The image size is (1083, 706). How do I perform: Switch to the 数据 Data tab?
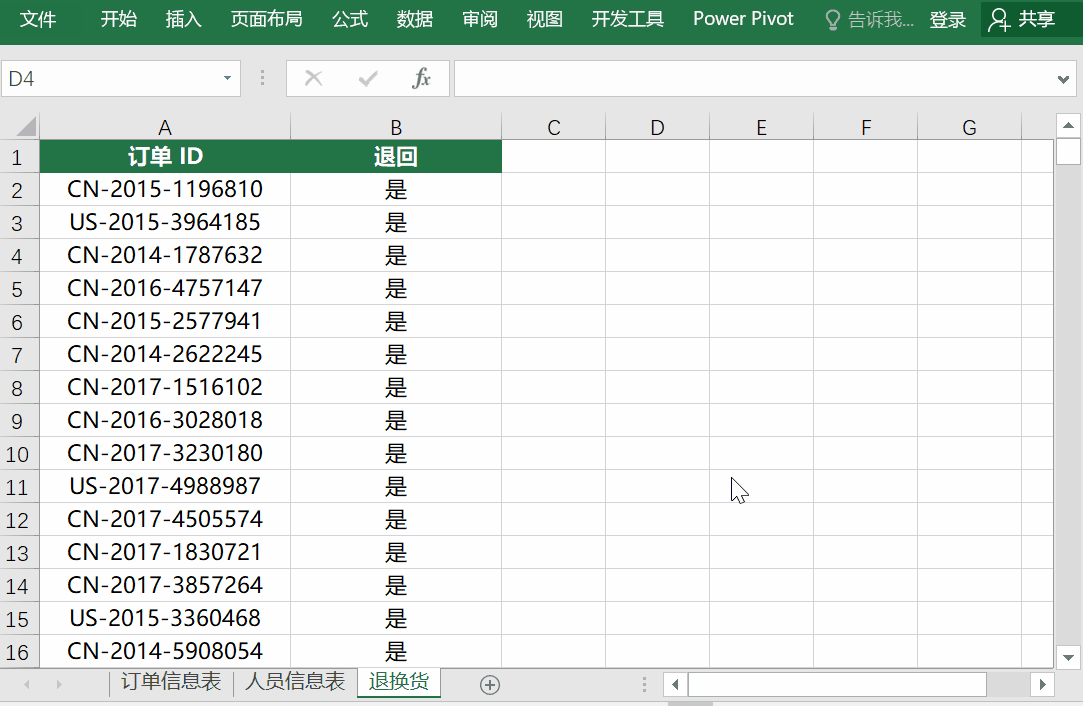point(415,19)
